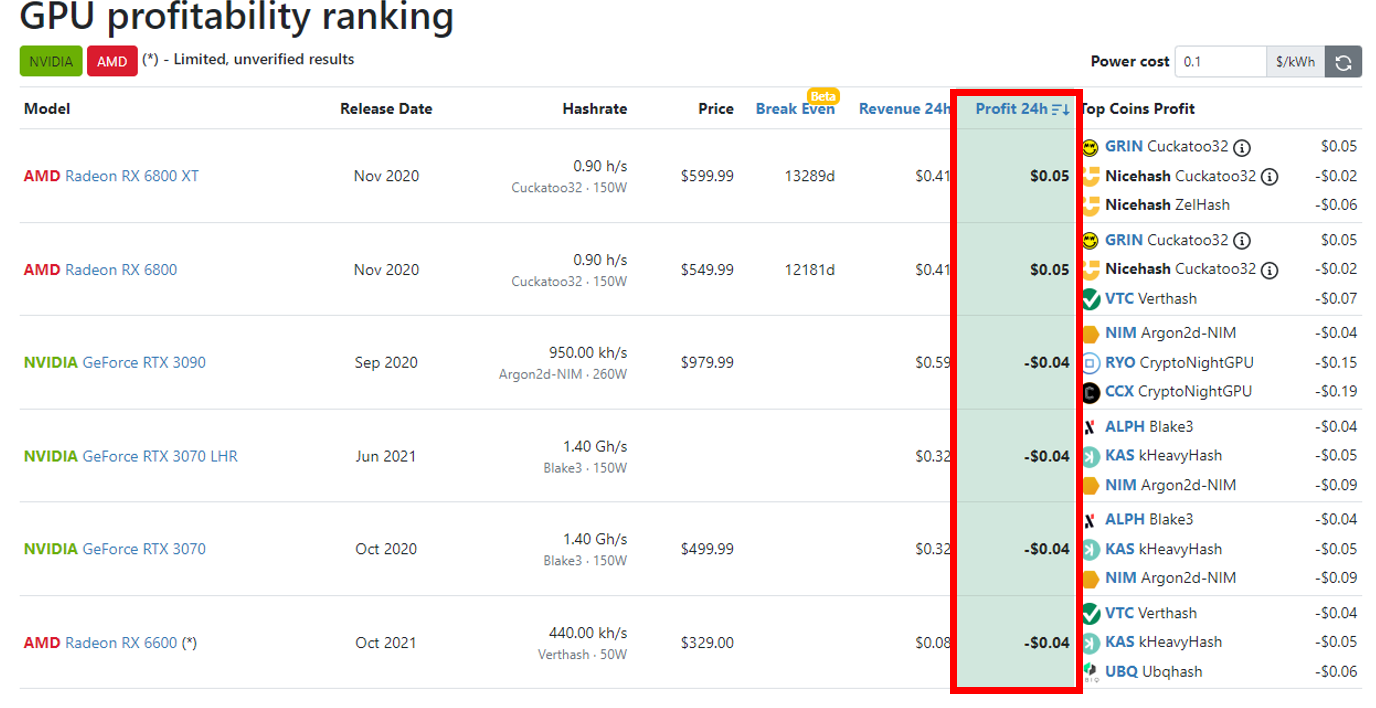Click the Oct 2021 release date
Viewport: 1376px width, 708px height.
click(386, 642)
